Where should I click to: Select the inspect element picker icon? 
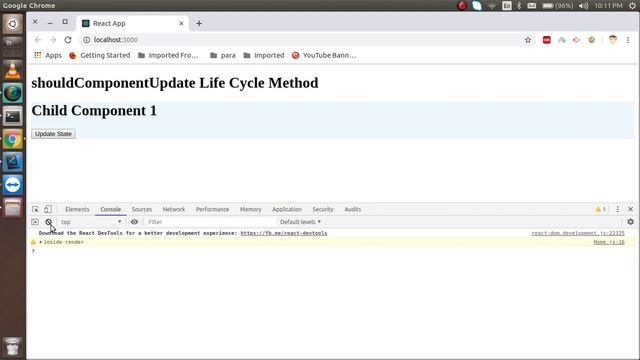(x=36, y=209)
